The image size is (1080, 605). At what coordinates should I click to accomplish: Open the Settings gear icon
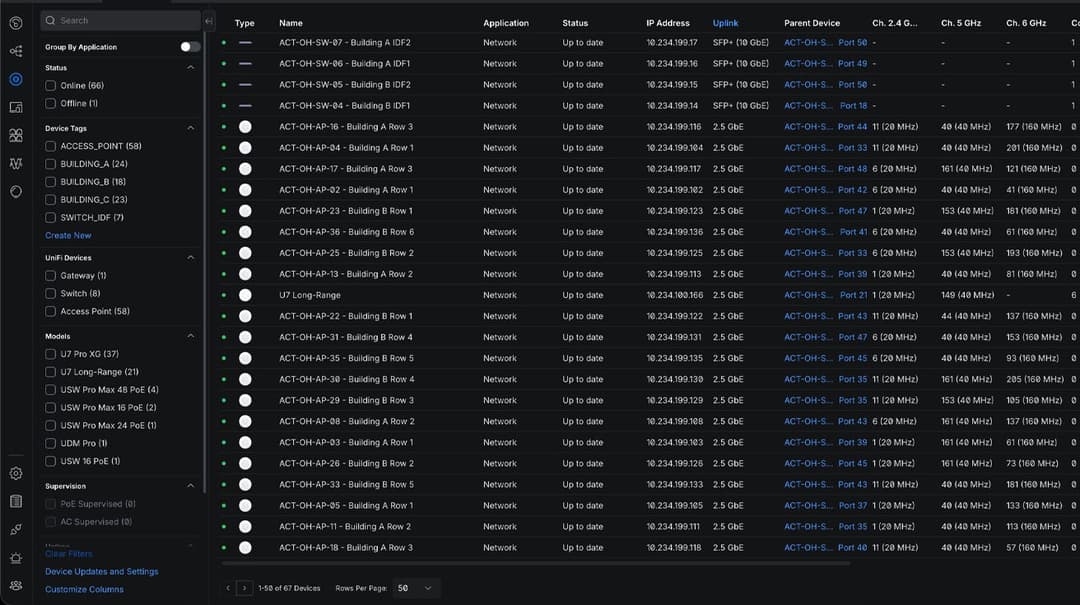point(16,473)
